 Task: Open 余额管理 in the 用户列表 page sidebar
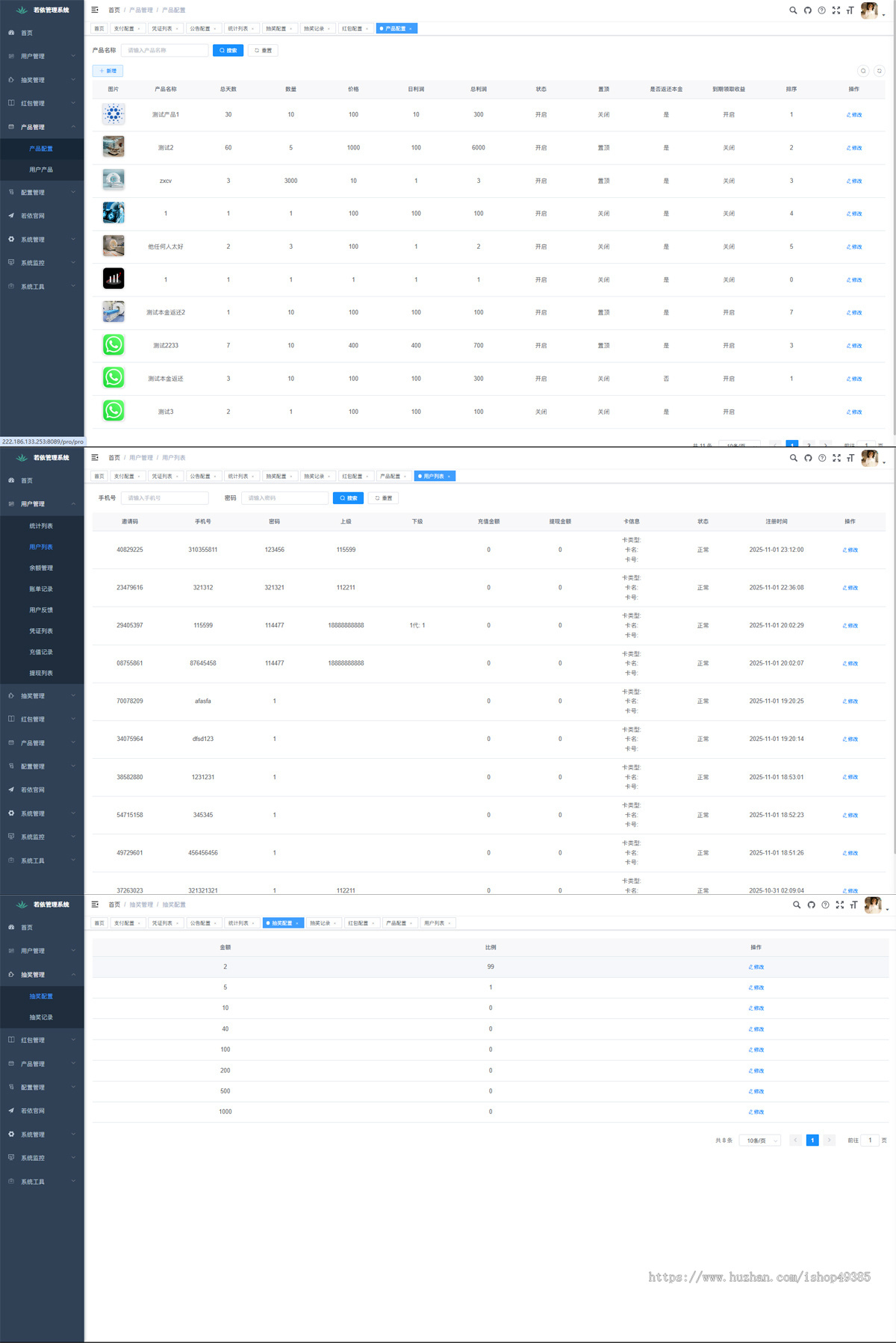click(x=42, y=568)
